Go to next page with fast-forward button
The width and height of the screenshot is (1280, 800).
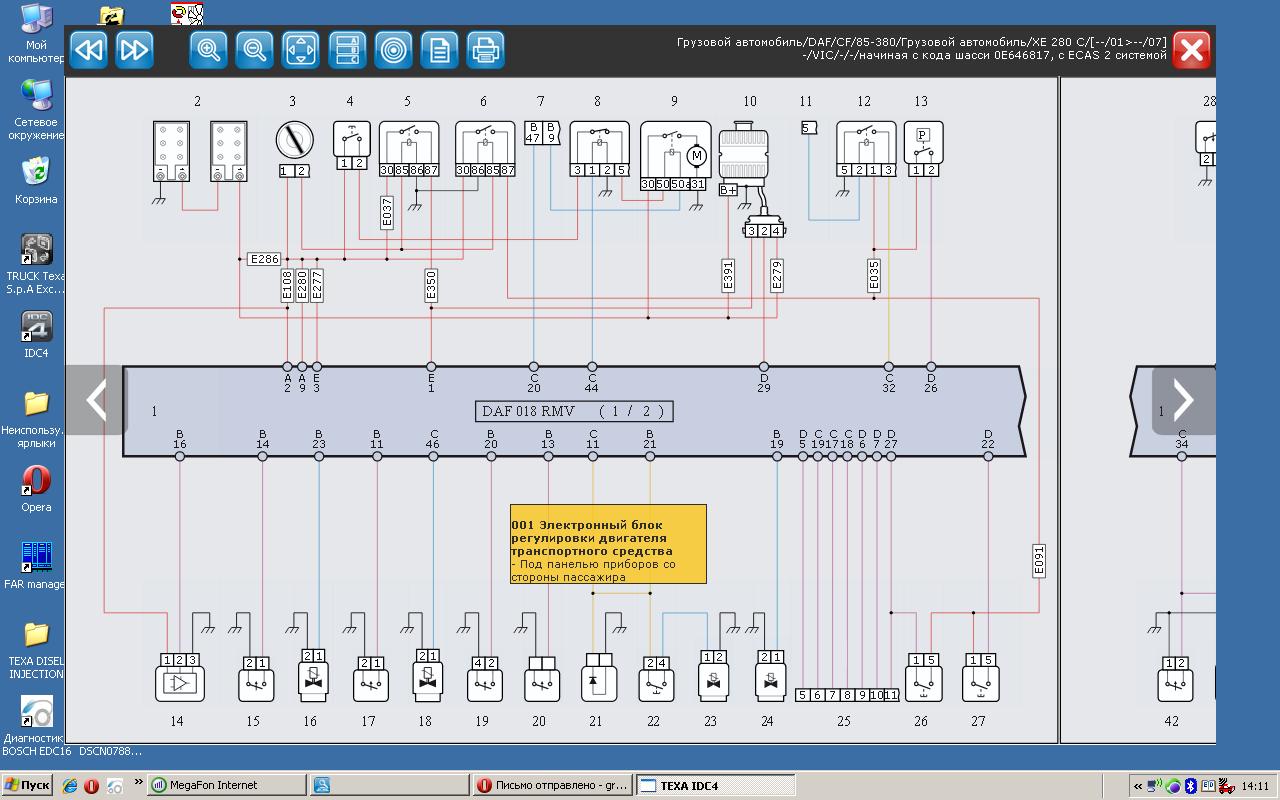click(134, 50)
